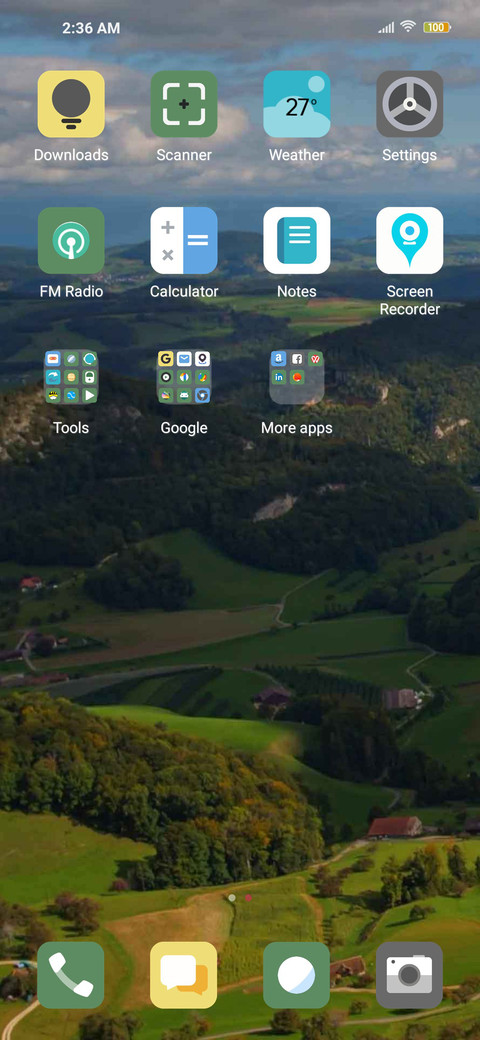
Task: Tap the Screen Recorder label text
Action: click(x=410, y=300)
